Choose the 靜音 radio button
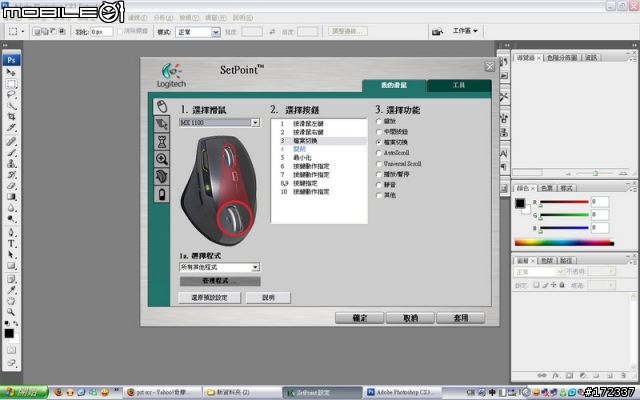The width and height of the screenshot is (640, 400). tap(379, 185)
